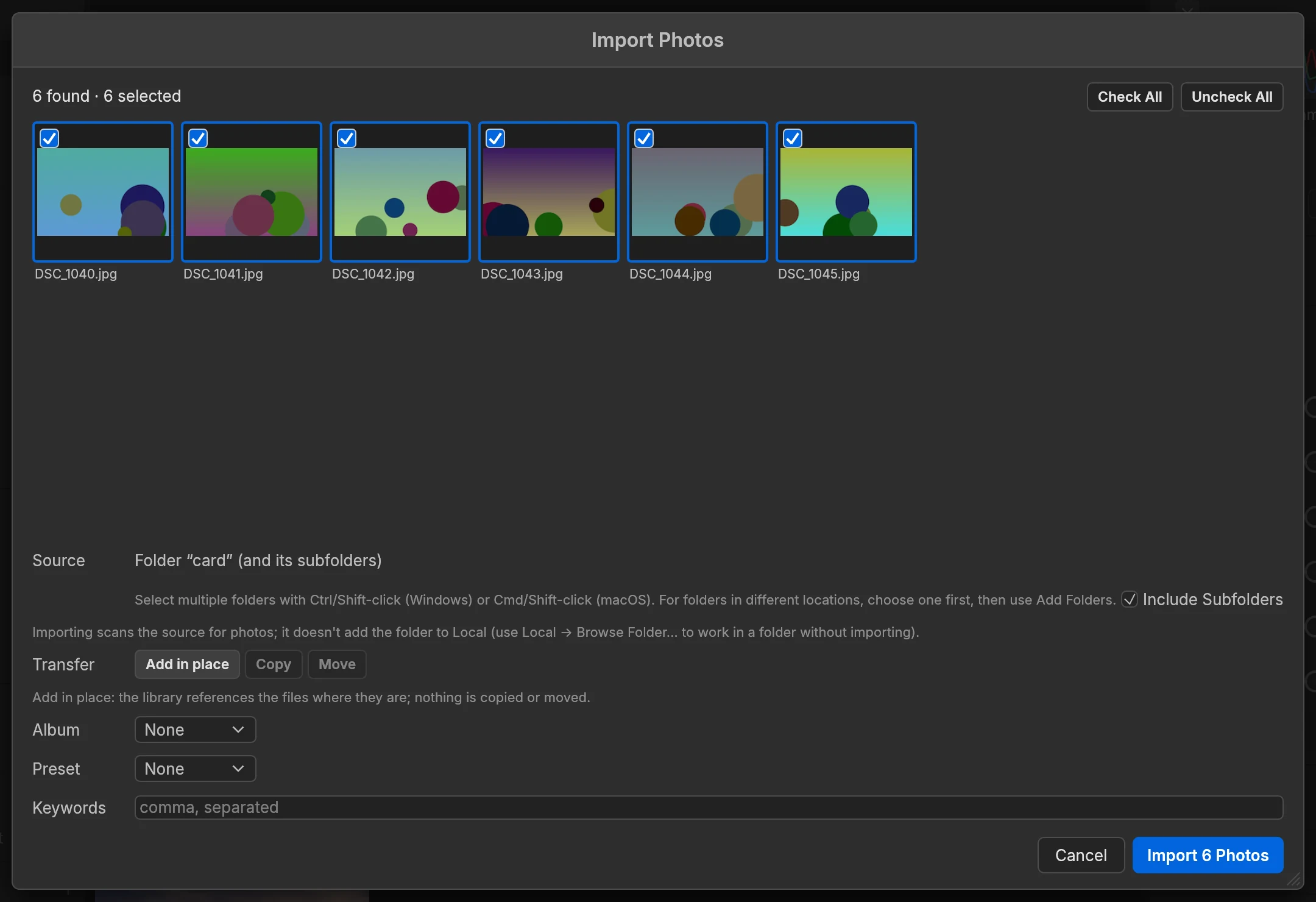Click the DSC_1045.jpg filename label
This screenshot has height=902, width=1316.
point(819,274)
